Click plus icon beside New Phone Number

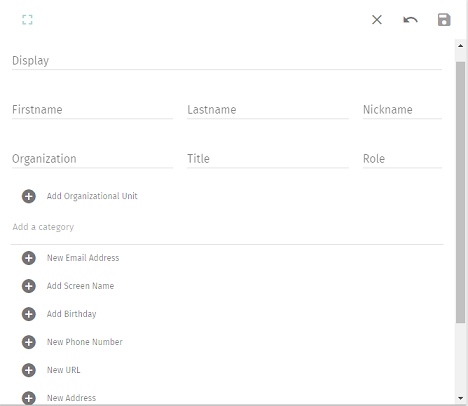29,342
